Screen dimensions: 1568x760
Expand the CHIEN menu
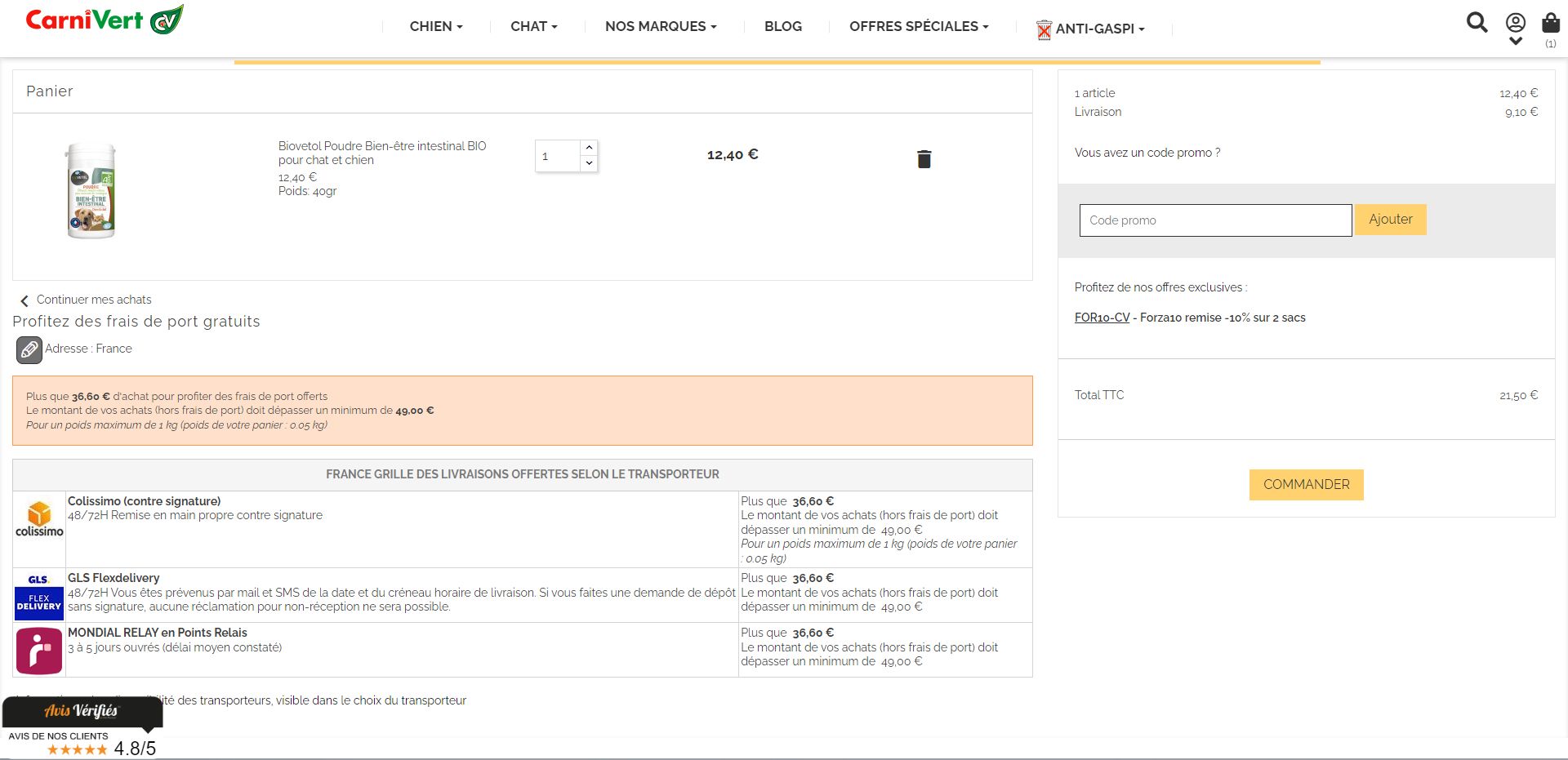436,26
